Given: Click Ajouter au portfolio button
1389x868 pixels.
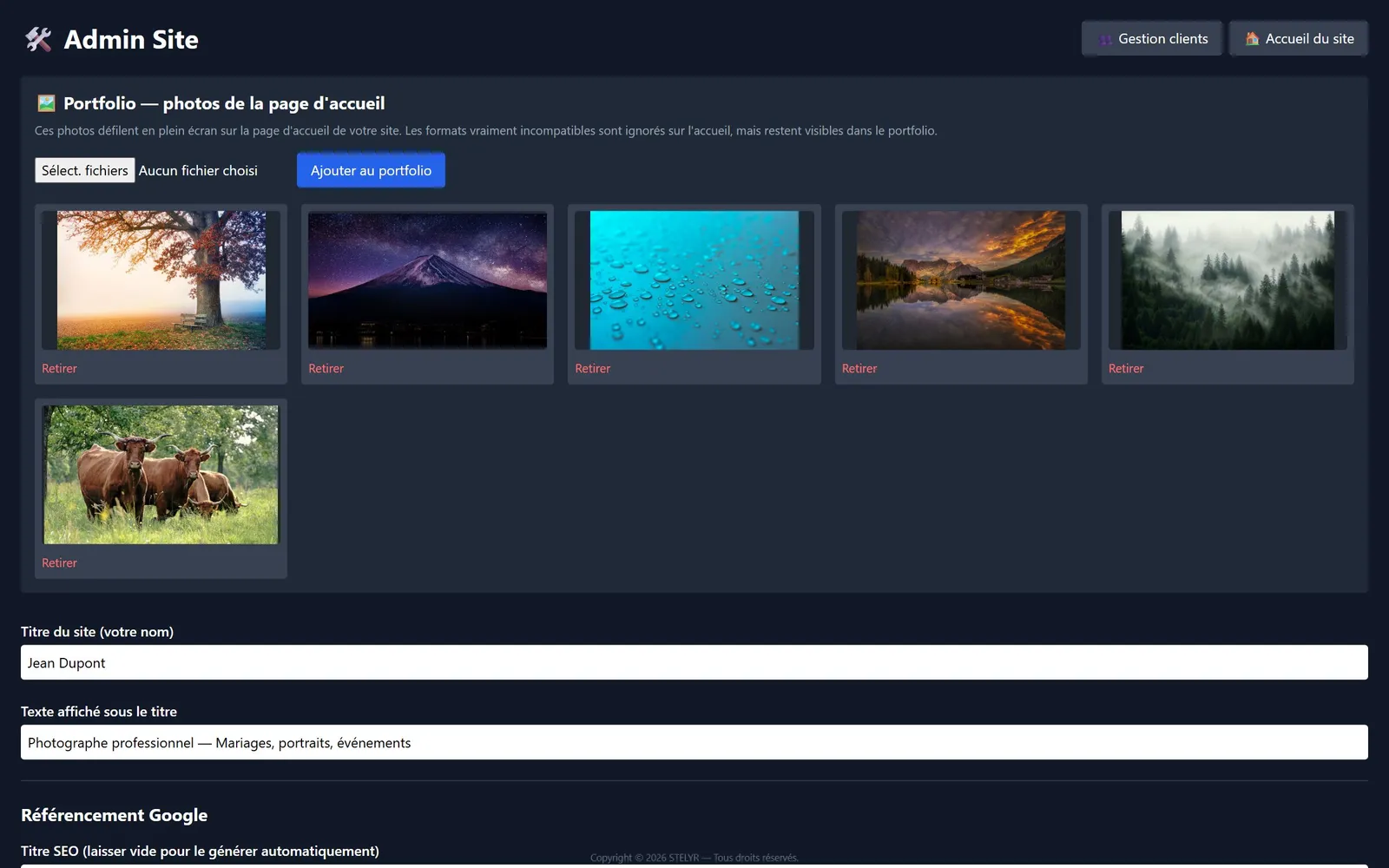Looking at the screenshot, I should (371, 170).
